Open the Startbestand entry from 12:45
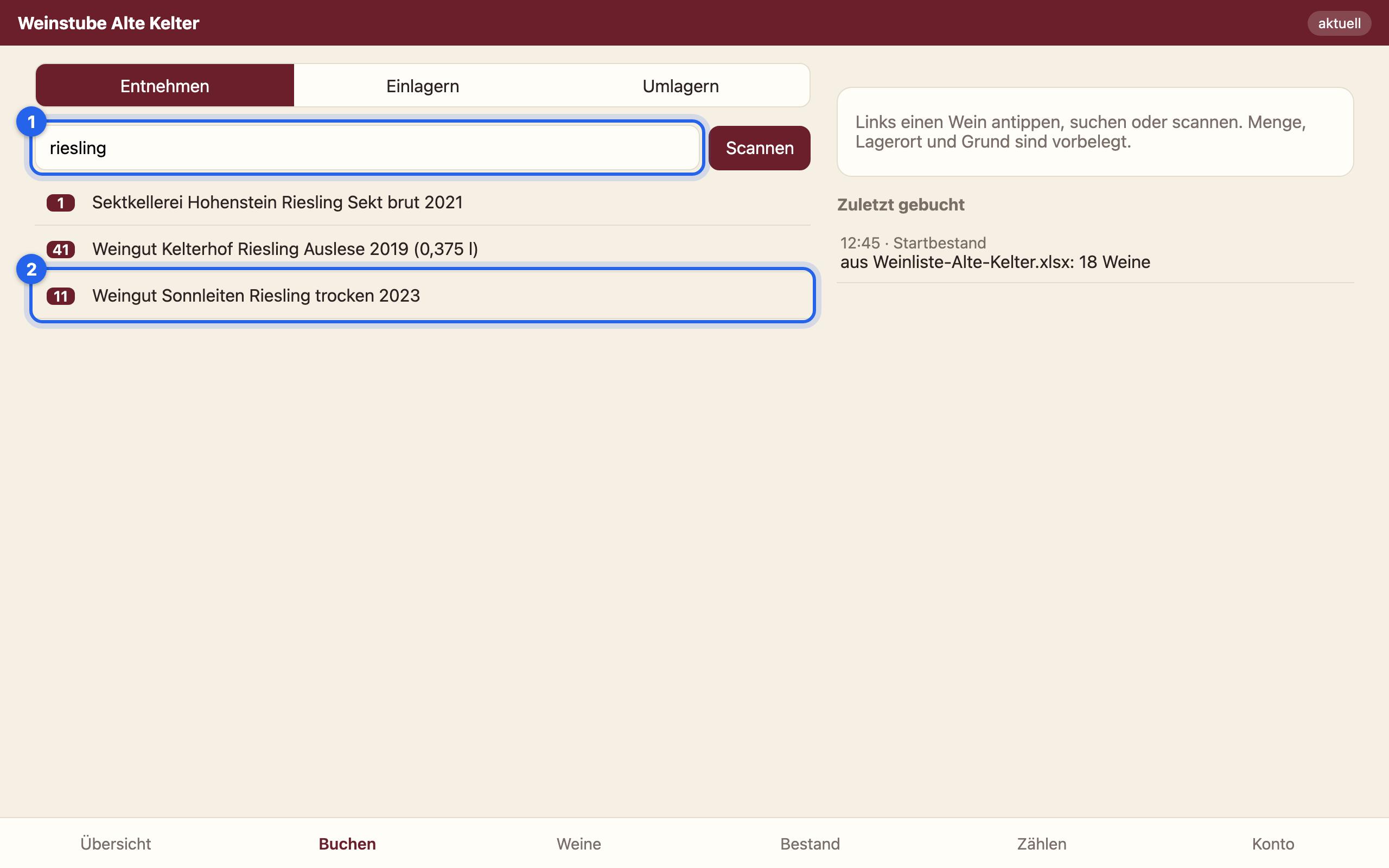Screen dimensions: 1389x868 pyautogui.click(x=1095, y=253)
